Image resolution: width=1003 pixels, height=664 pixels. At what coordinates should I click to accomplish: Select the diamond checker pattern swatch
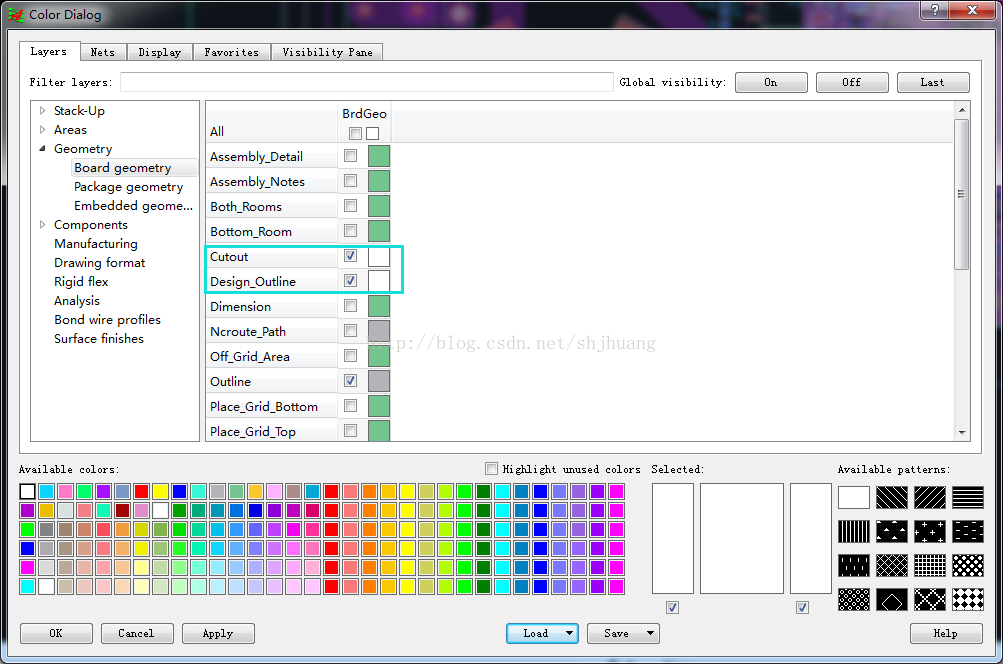[967, 600]
